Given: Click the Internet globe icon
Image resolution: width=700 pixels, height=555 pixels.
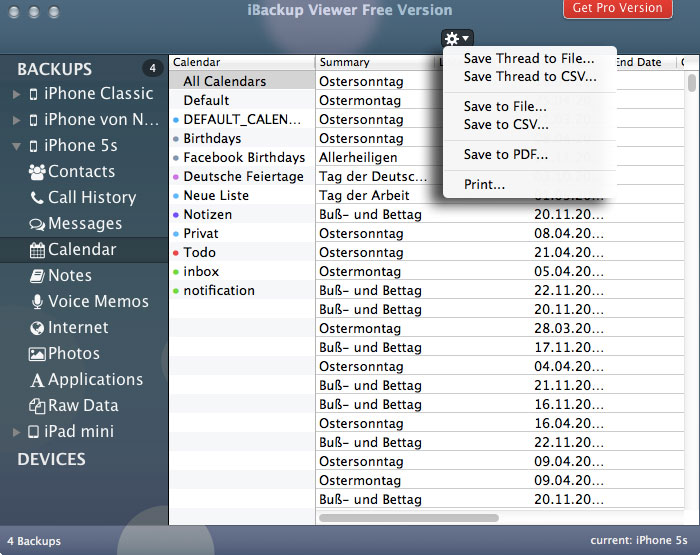Looking at the screenshot, I should [x=37, y=328].
